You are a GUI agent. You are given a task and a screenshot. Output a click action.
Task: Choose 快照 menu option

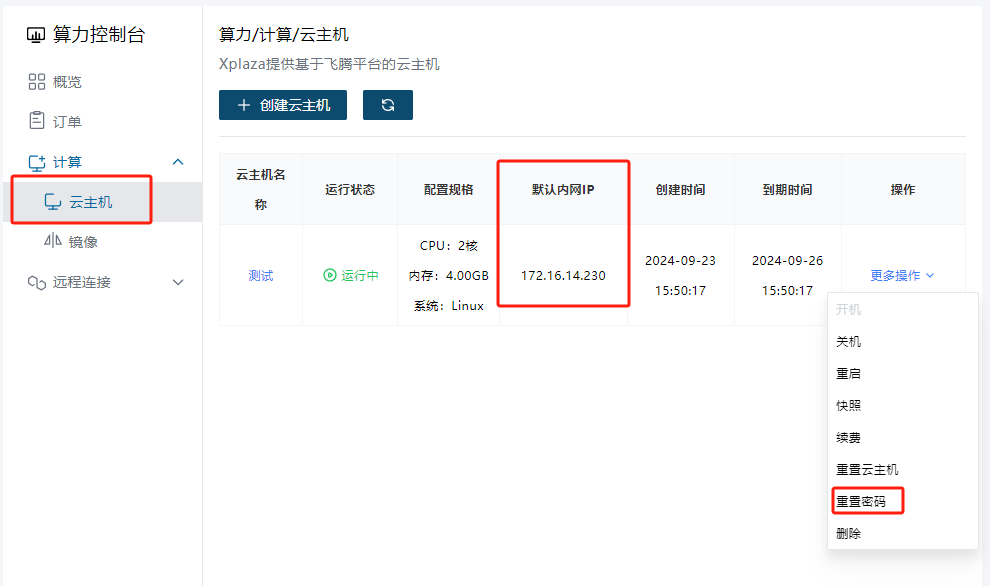click(x=848, y=405)
